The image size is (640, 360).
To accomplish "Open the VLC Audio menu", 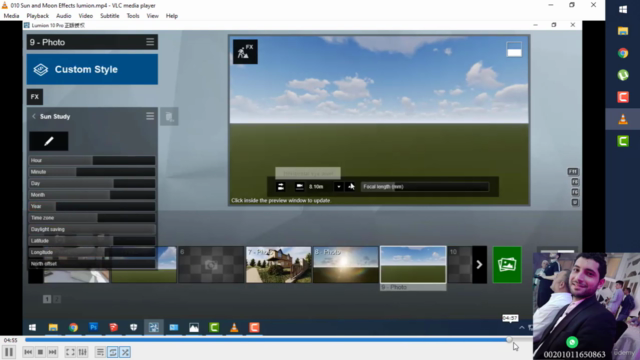I will point(63,16).
